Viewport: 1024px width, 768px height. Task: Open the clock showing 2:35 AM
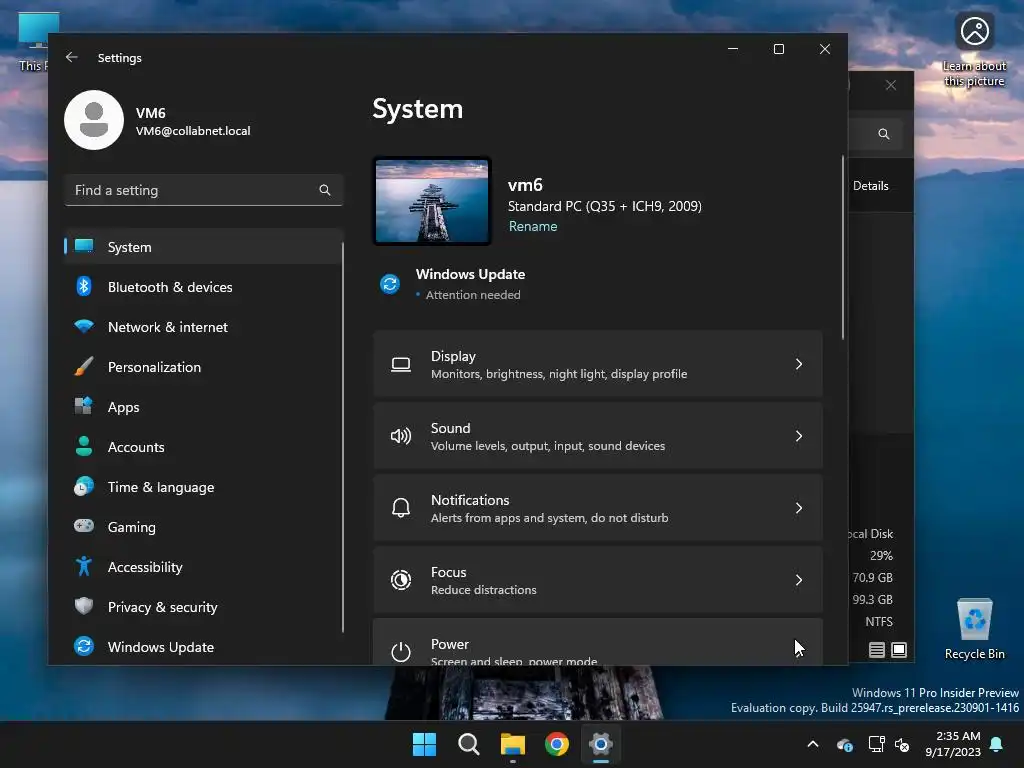point(953,744)
